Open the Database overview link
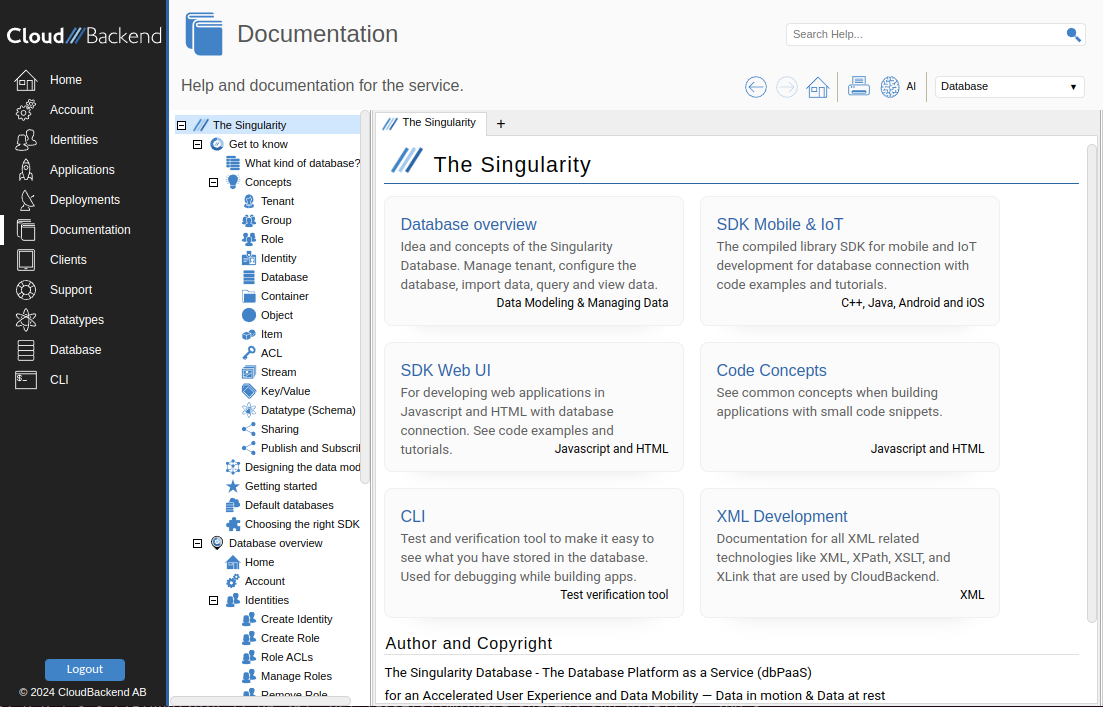 [x=468, y=224]
